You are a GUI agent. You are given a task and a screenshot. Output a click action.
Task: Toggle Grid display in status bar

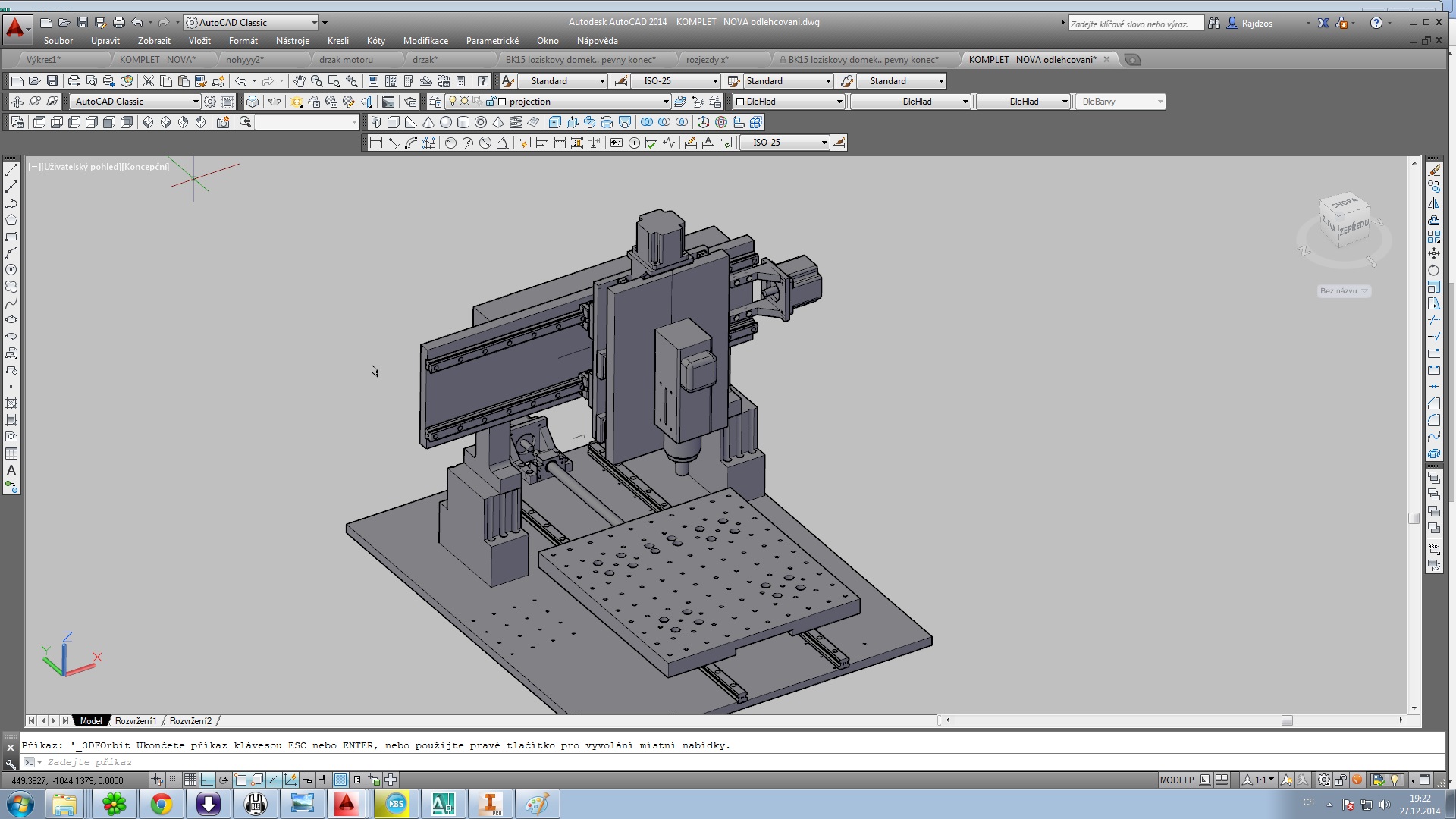coord(190,780)
